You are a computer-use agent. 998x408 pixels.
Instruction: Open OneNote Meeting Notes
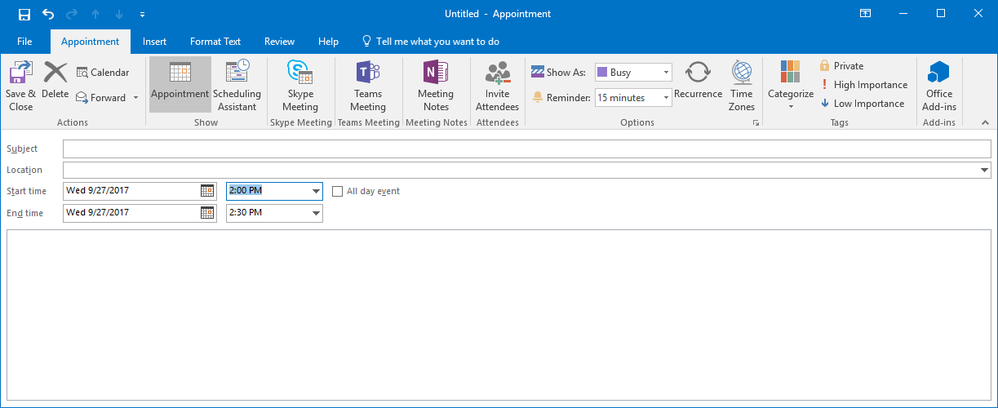click(x=436, y=86)
